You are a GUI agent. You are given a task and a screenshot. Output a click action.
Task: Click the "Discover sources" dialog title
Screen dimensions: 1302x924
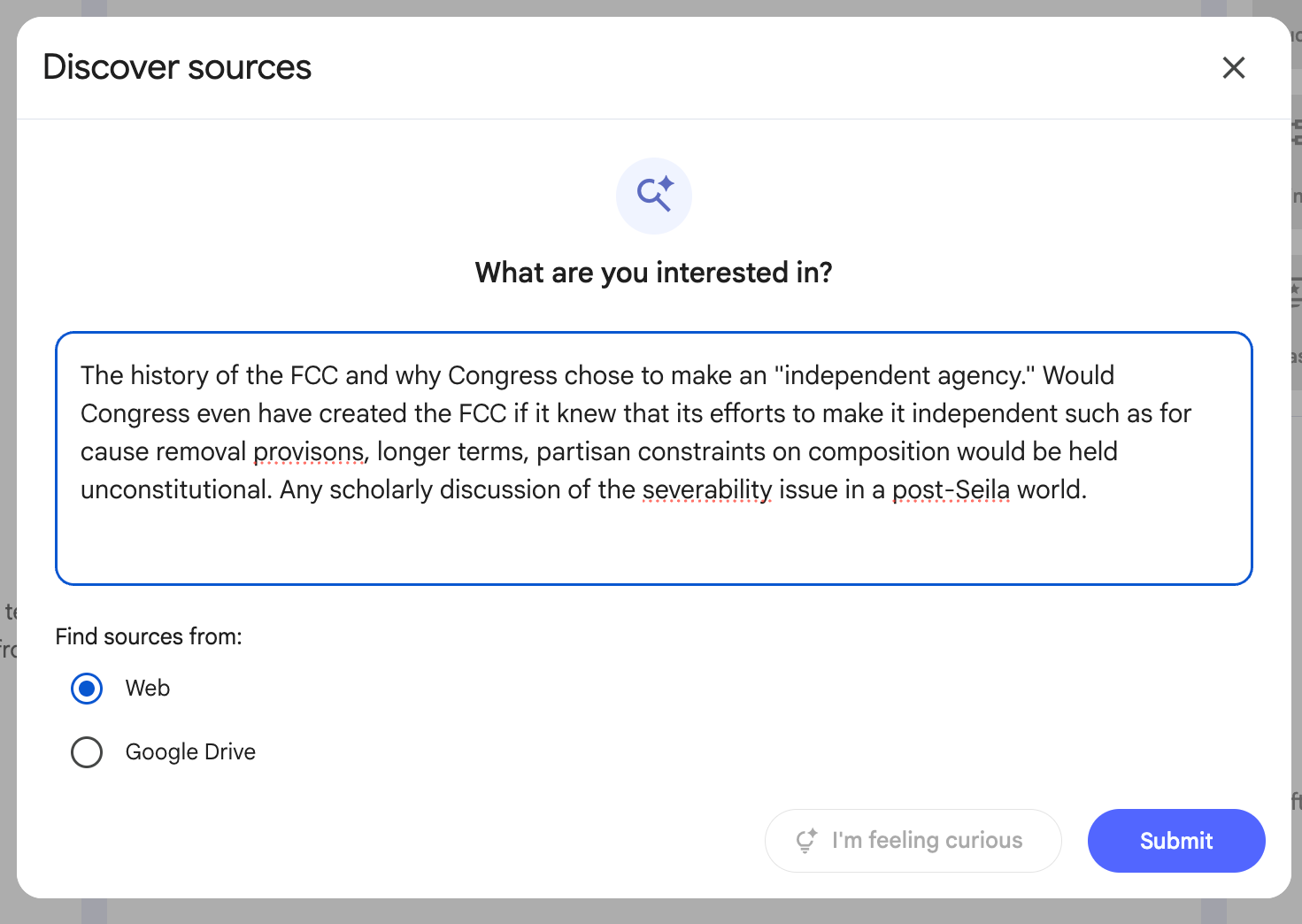click(x=177, y=67)
